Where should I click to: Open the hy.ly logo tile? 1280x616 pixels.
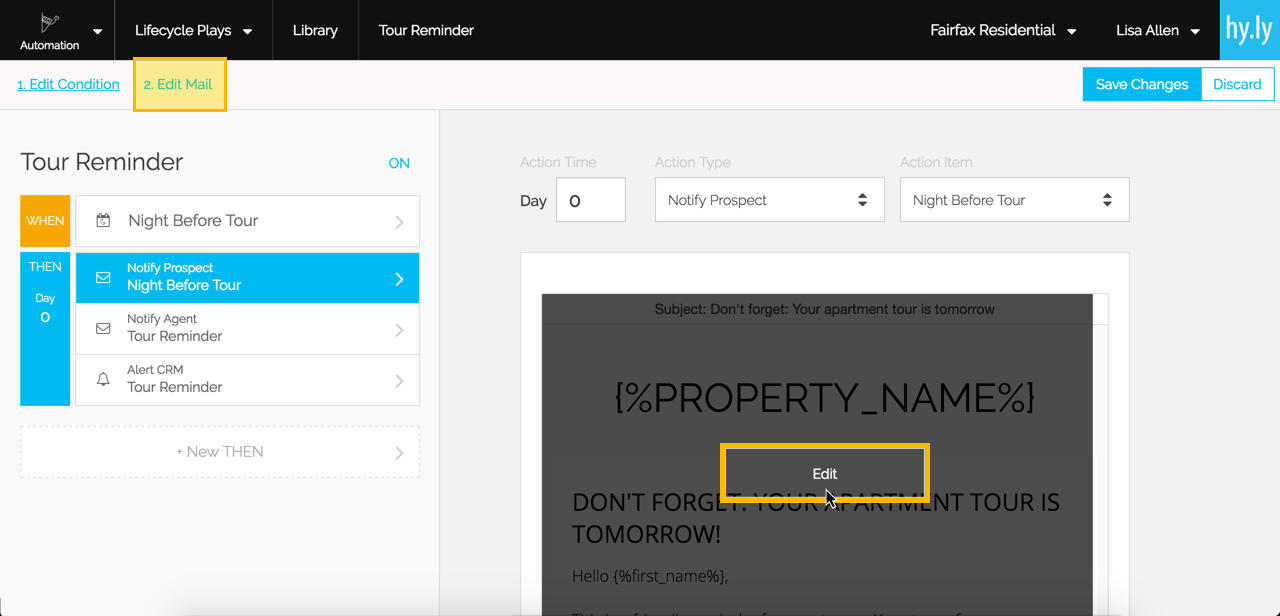tap(1250, 30)
